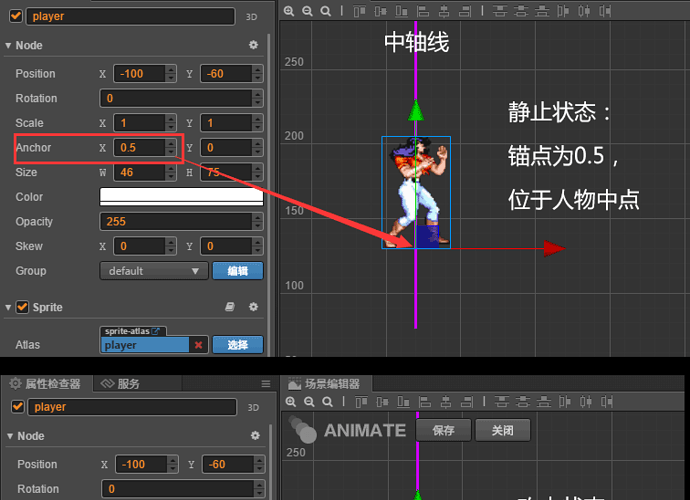Click the upper Rotation input field
Viewport: 690px width, 500px height.
click(x=176, y=98)
